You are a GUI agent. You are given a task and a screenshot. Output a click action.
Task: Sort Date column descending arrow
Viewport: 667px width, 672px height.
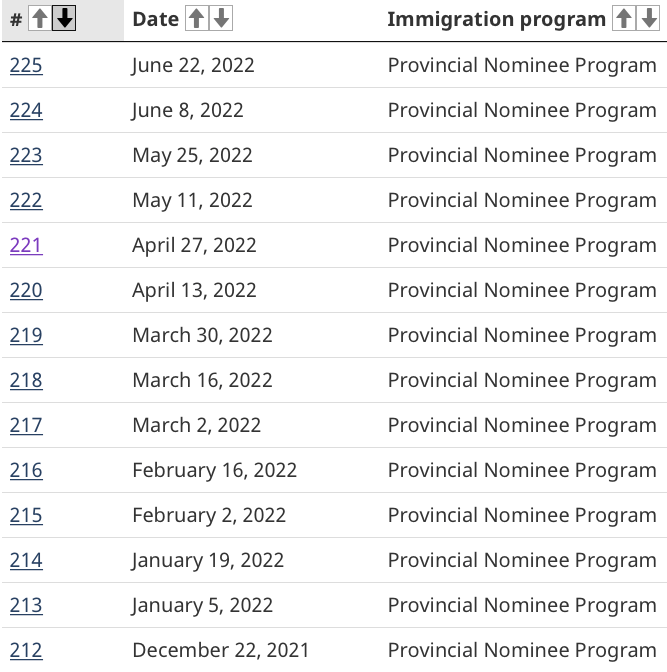(x=222, y=18)
